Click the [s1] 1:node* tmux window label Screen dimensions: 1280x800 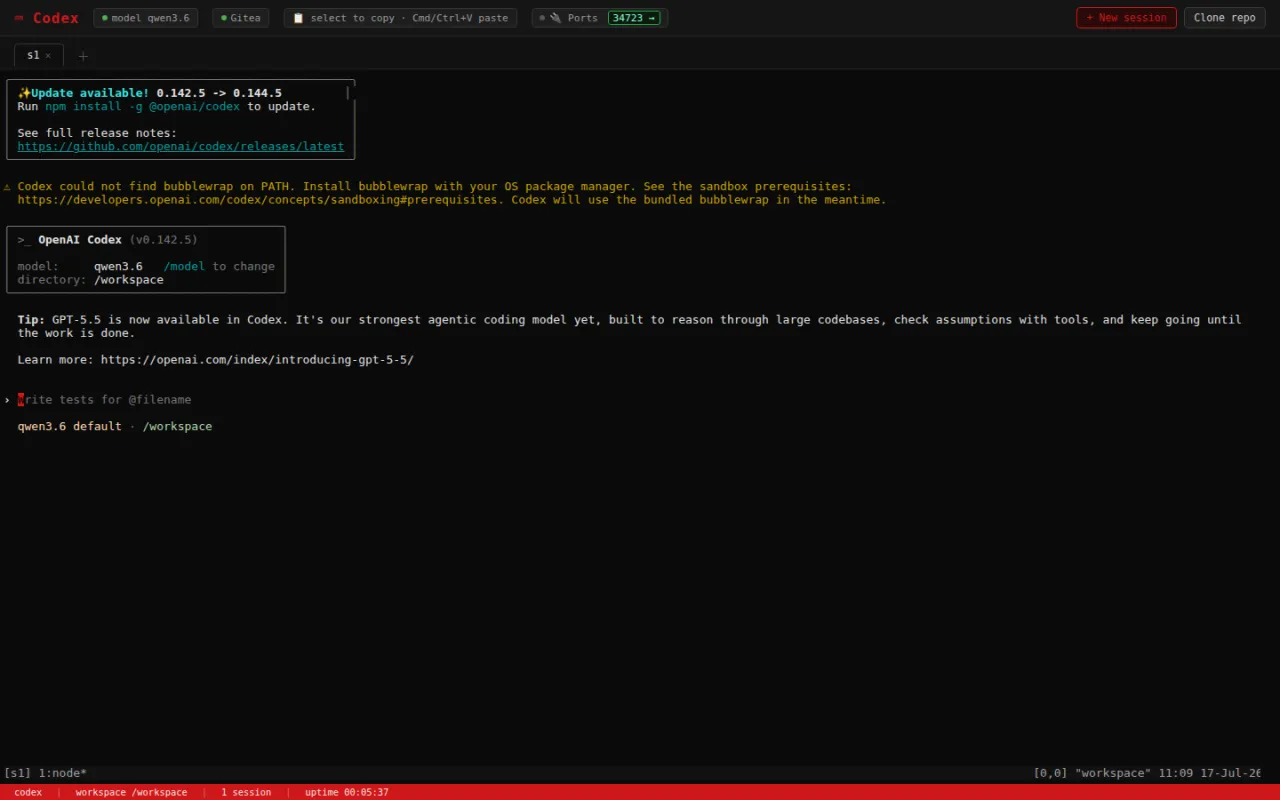point(46,773)
